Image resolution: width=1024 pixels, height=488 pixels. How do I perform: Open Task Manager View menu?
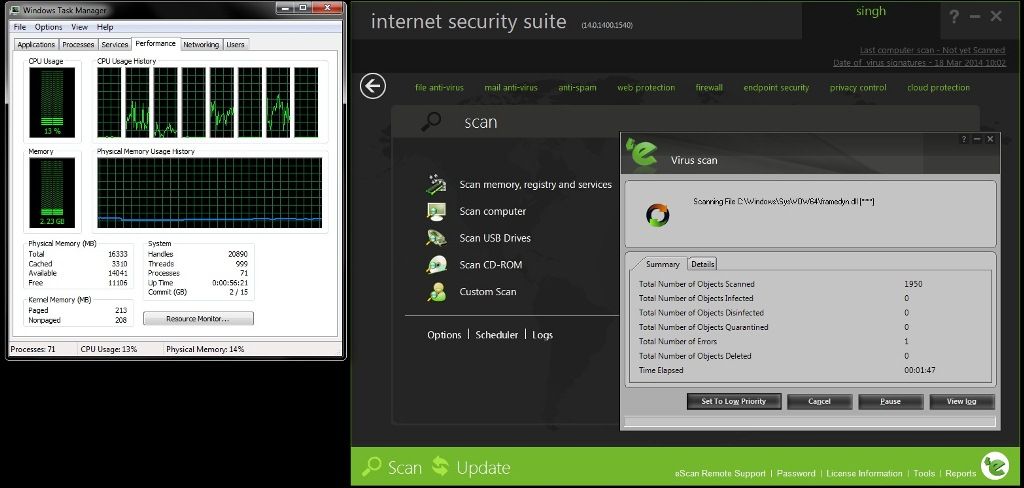click(80, 27)
